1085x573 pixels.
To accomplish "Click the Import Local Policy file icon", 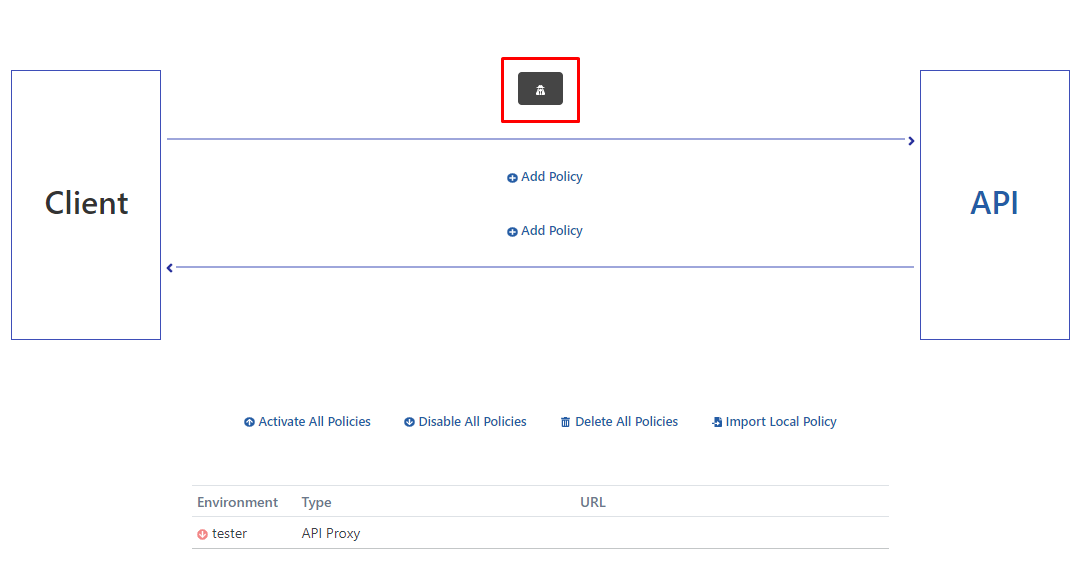I will coord(717,423).
